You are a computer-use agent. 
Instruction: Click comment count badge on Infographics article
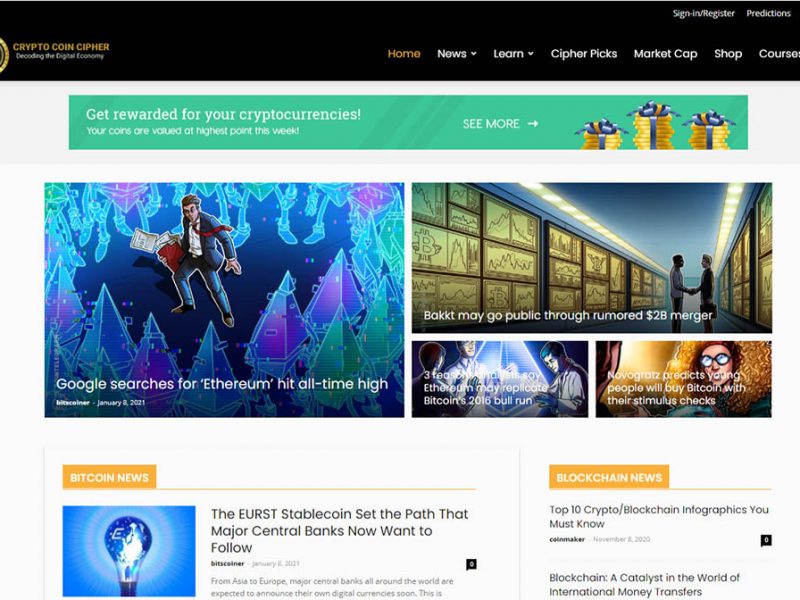pos(766,540)
